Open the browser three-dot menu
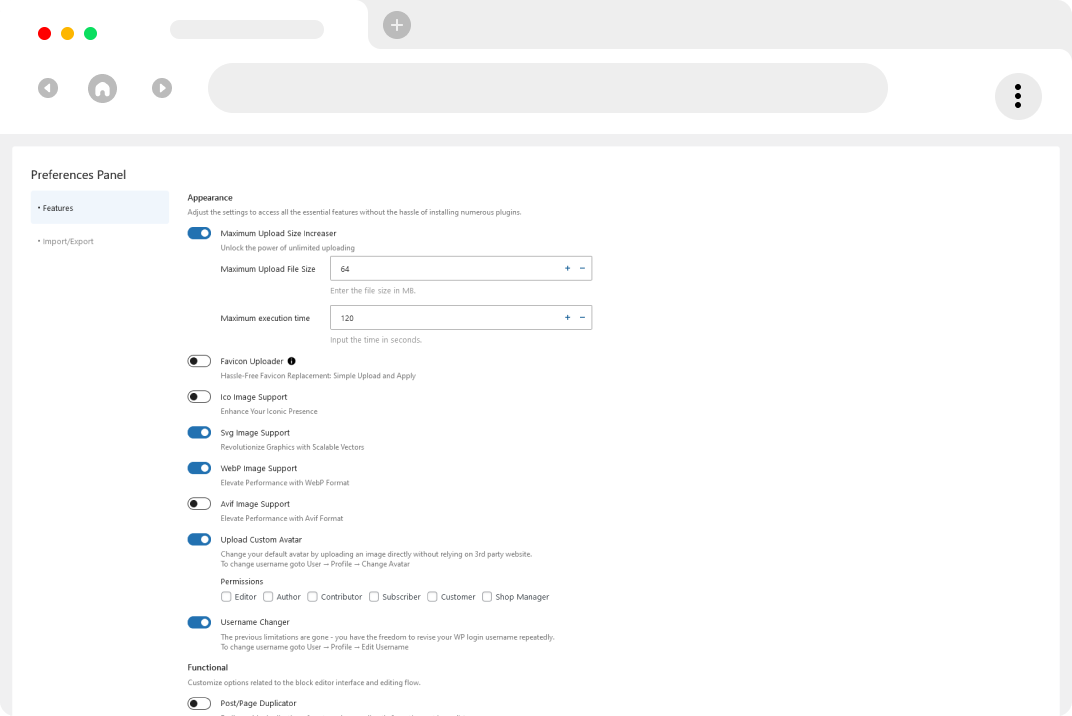Screen dimensions: 1072x716 [1018, 96]
